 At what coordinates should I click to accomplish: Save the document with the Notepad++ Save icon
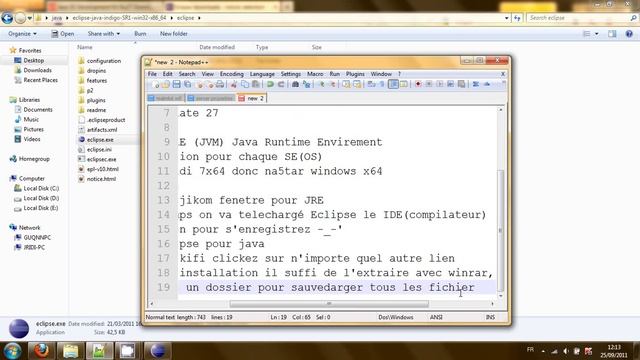coord(177,84)
